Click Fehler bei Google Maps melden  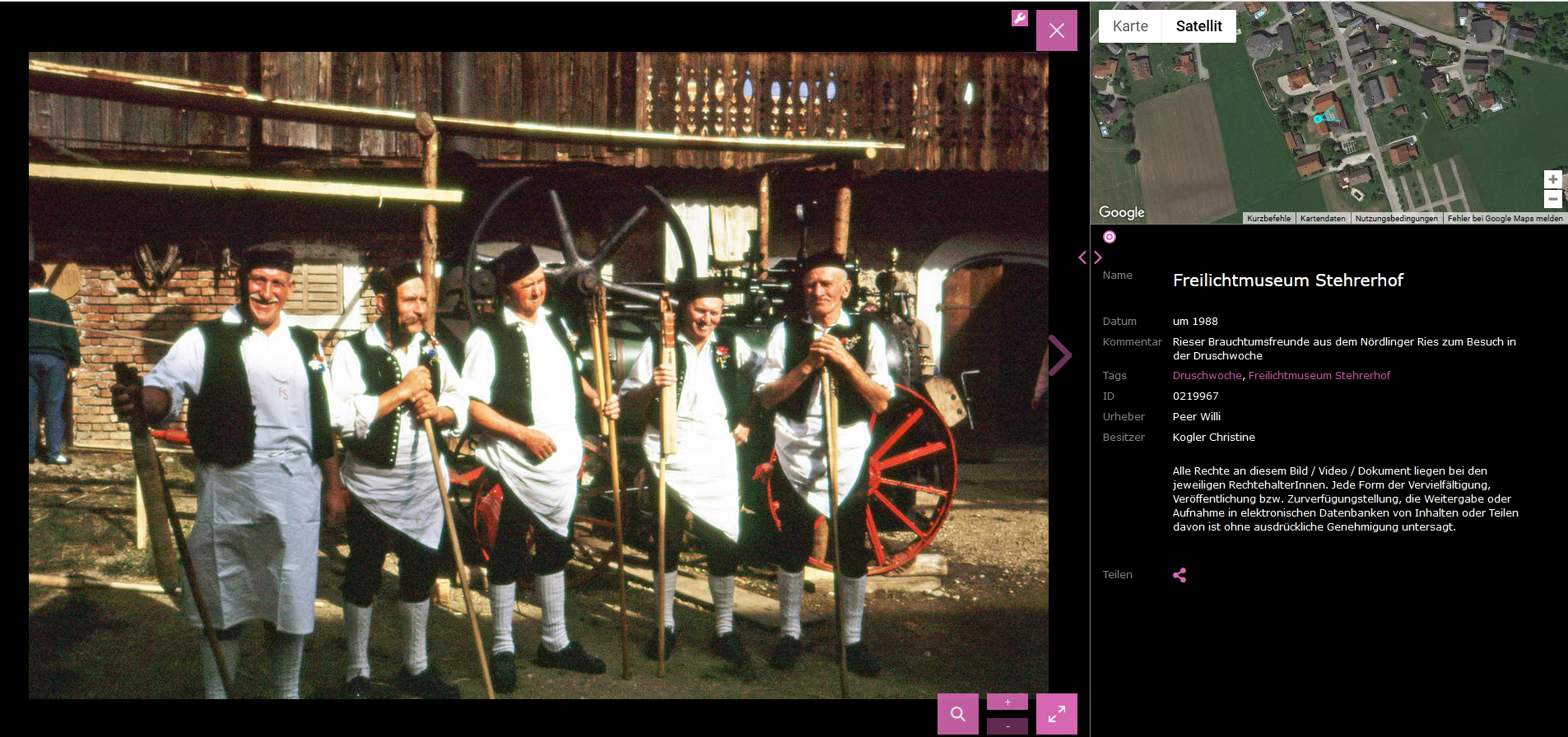(x=1505, y=219)
